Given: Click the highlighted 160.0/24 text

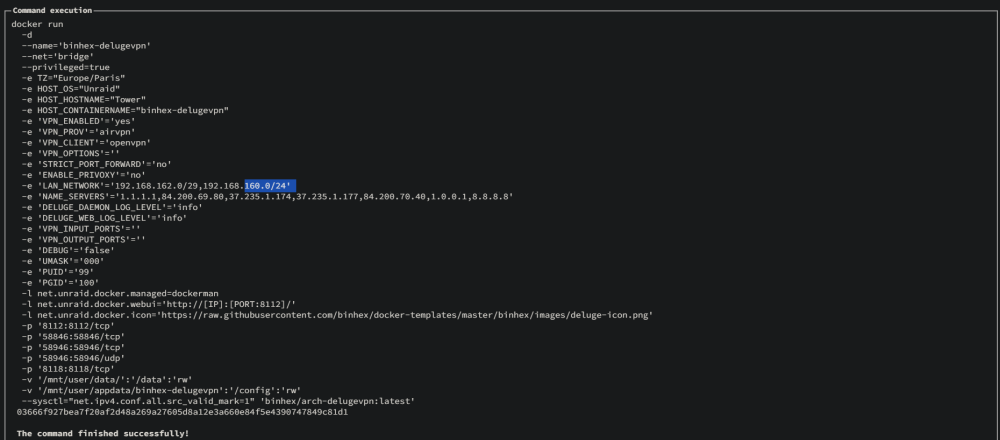Looking at the screenshot, I should [270, 186].
